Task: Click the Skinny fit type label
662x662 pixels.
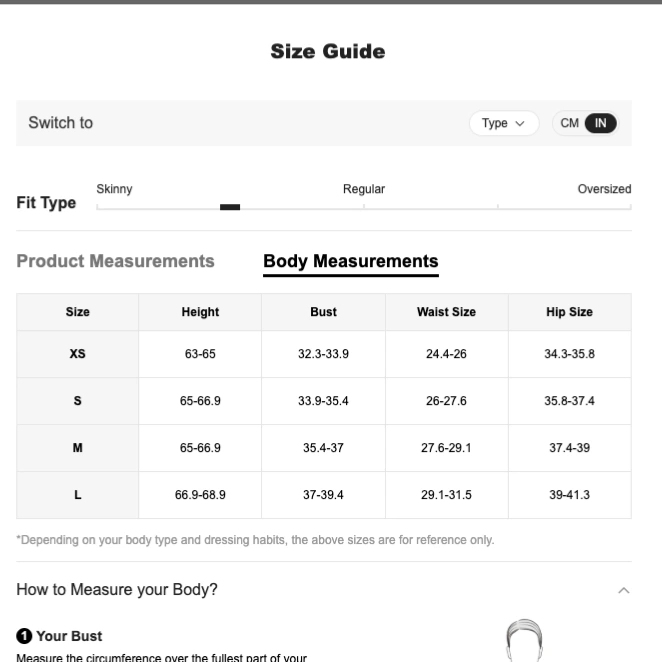Action: pyautogui.click(x=114, y=189)
